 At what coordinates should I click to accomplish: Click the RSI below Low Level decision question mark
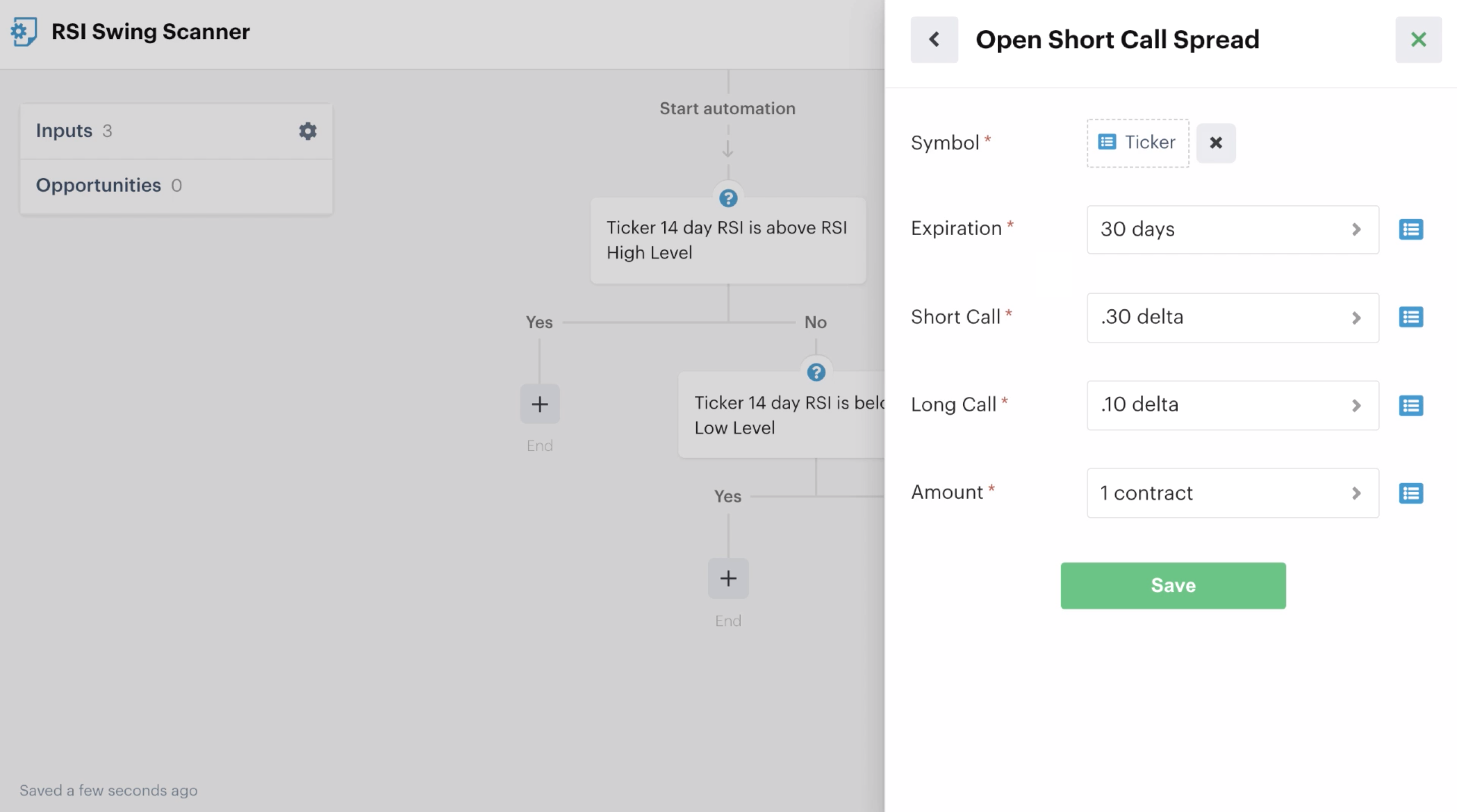pos(816,373)
